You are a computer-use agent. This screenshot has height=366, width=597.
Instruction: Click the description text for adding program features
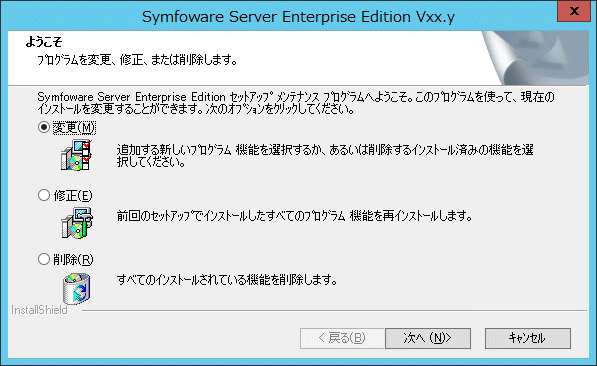pyautogui.click(x=325, y=155)
